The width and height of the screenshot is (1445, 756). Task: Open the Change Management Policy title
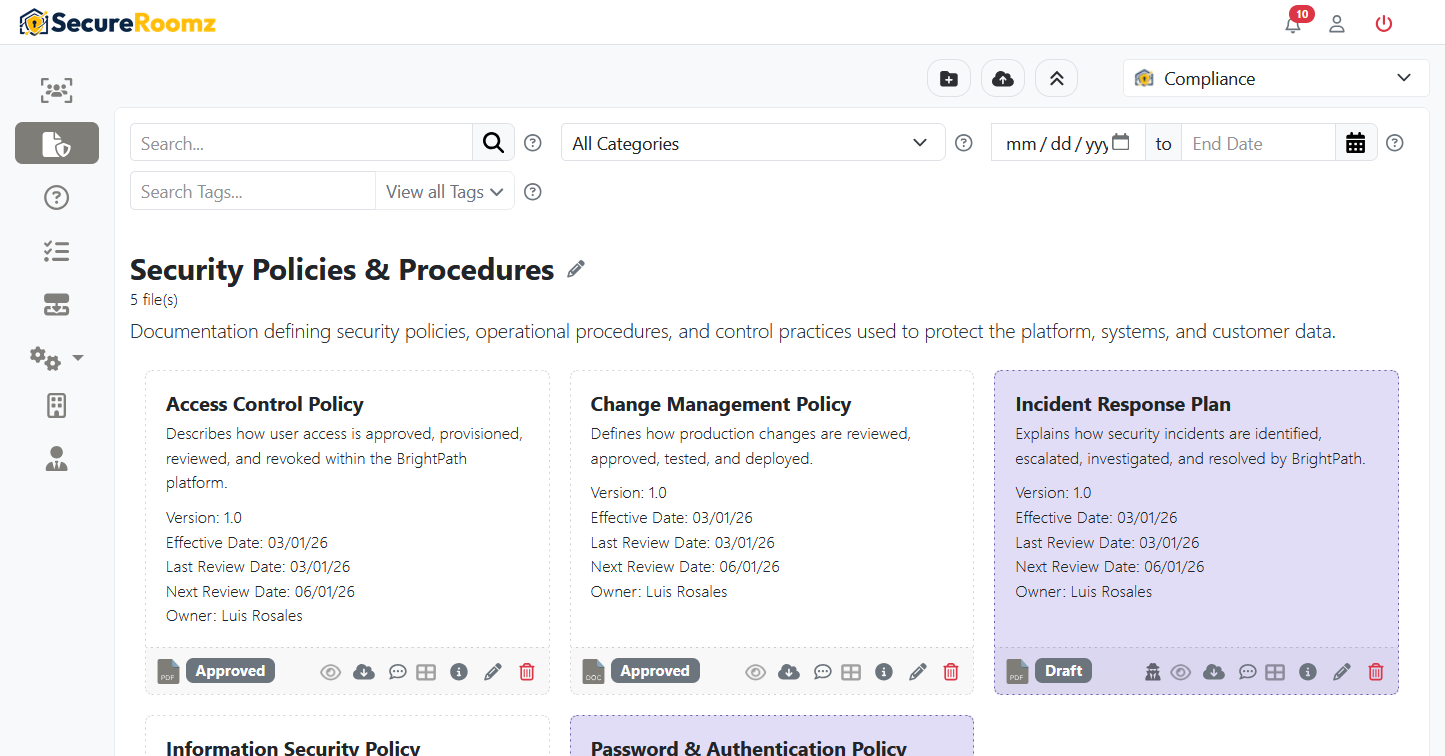click(721, 404)
